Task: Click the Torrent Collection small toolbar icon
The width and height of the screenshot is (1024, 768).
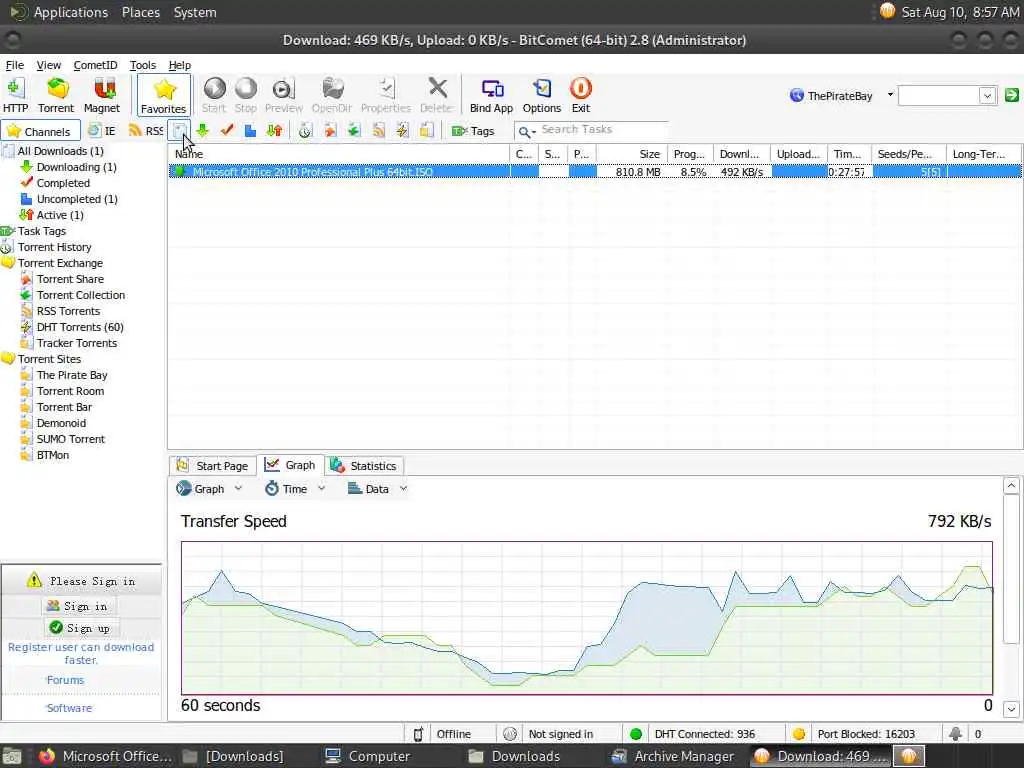Action: pos(354,131)
